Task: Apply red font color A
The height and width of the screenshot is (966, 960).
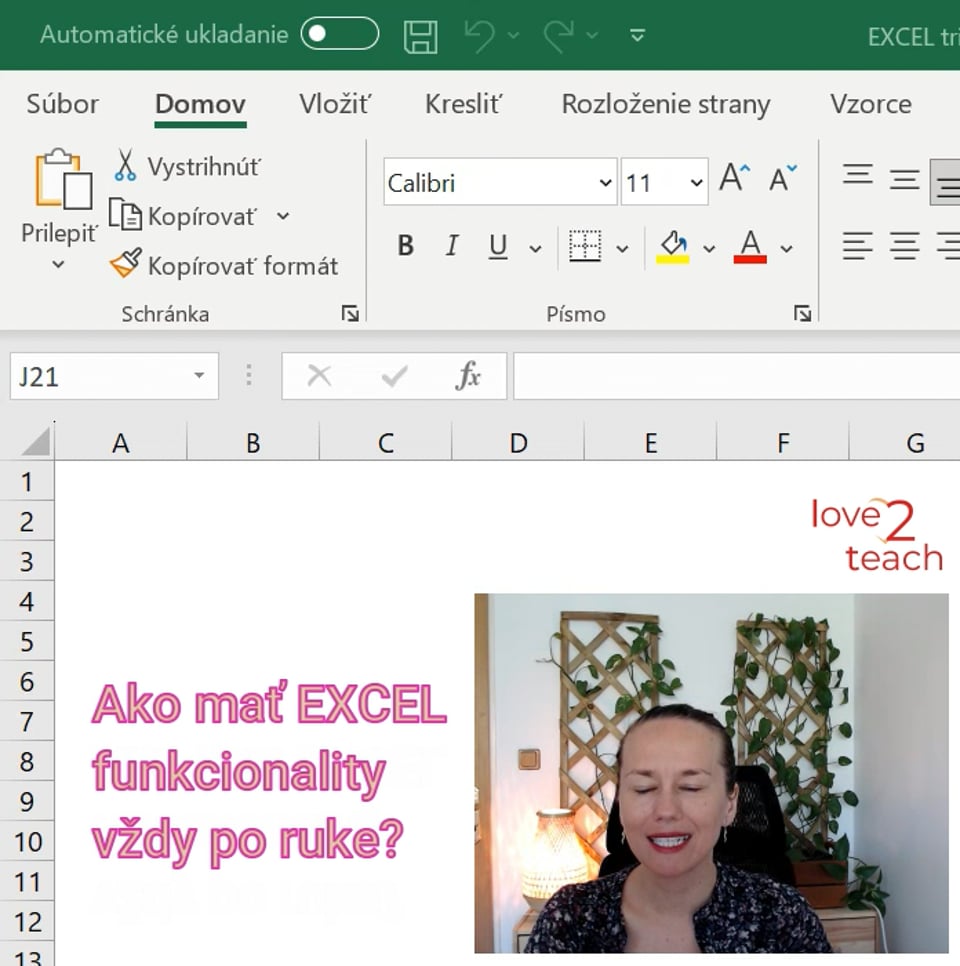Action: click(751, 246)
